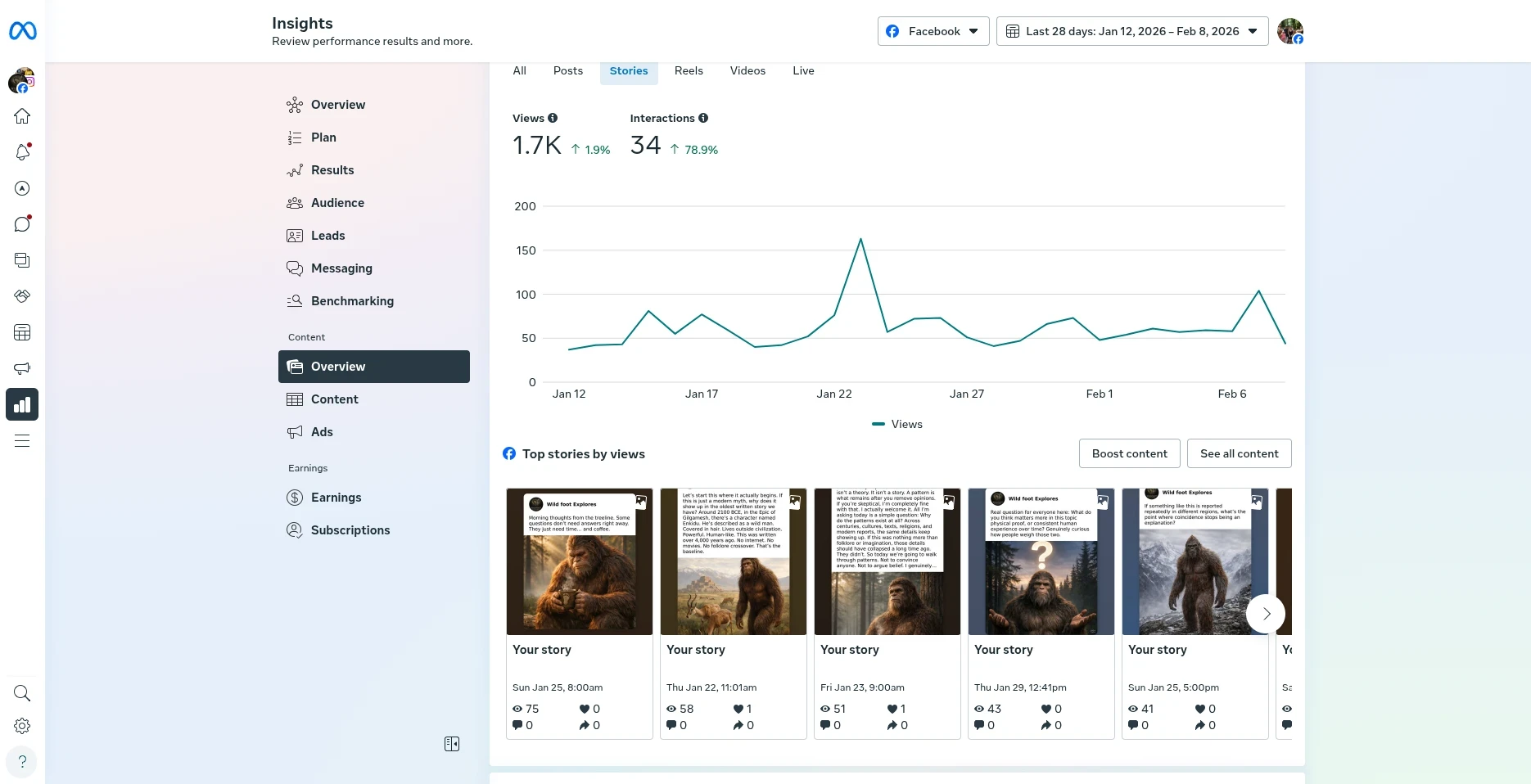The height and width of the screenshot is (784, 1531).
Task: Click the Views info icon
Action: [553, 118]
